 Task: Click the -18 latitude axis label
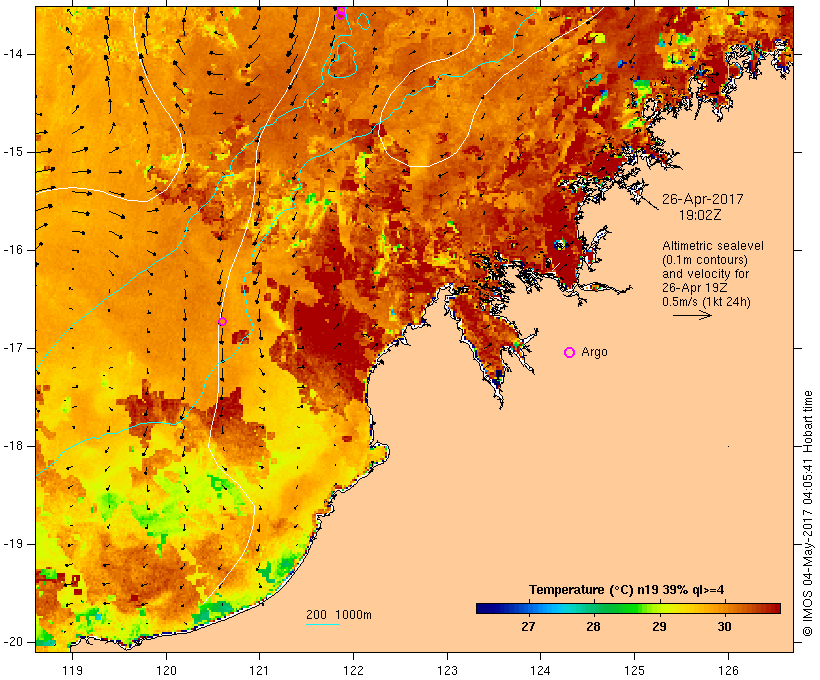(x=12, y=446)
